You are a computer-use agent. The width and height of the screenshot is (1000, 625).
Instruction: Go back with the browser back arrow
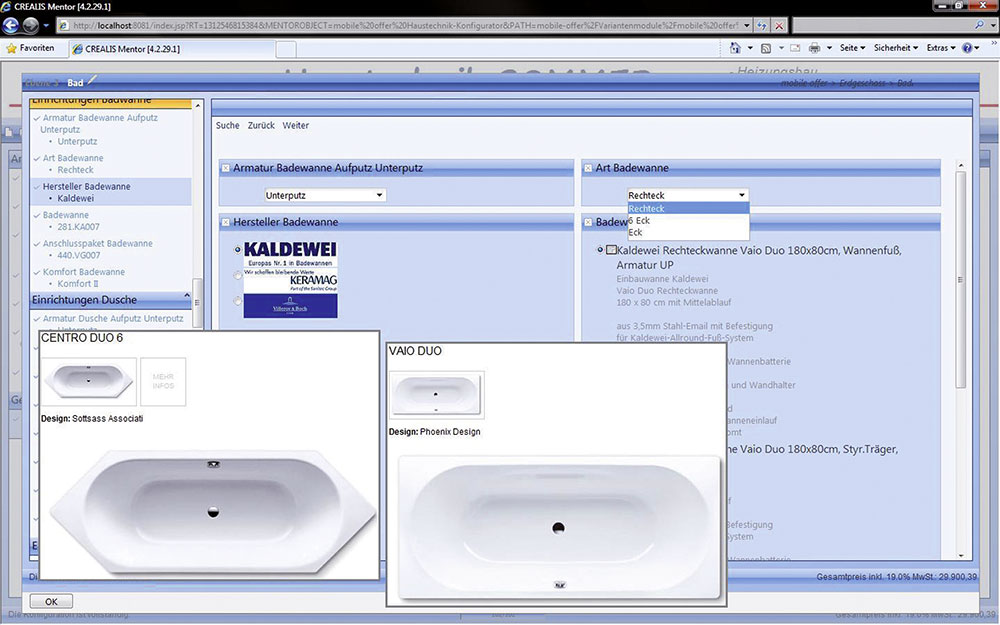(10, 26)
